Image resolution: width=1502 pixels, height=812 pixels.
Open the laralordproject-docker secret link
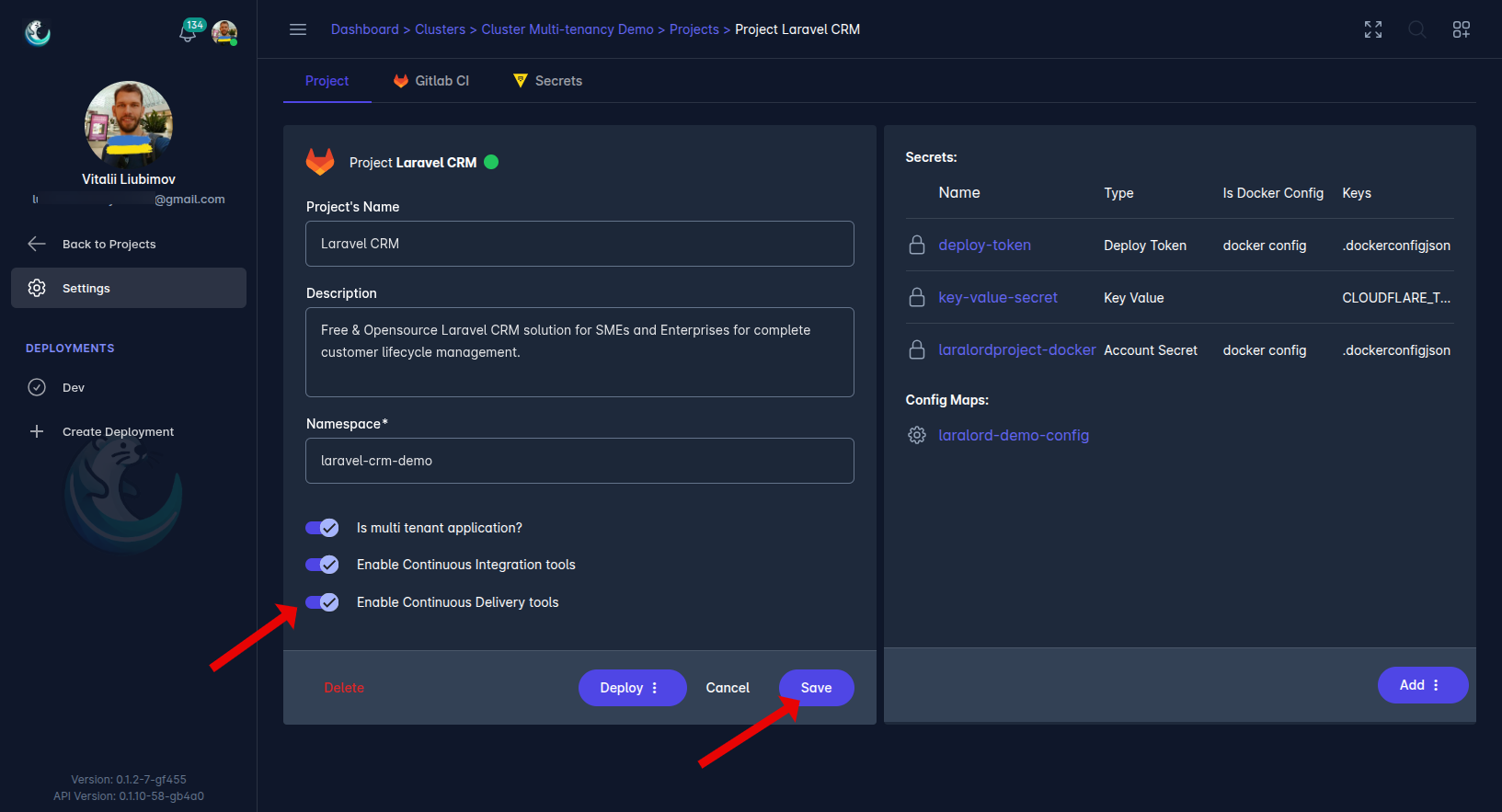(1017, 349)
